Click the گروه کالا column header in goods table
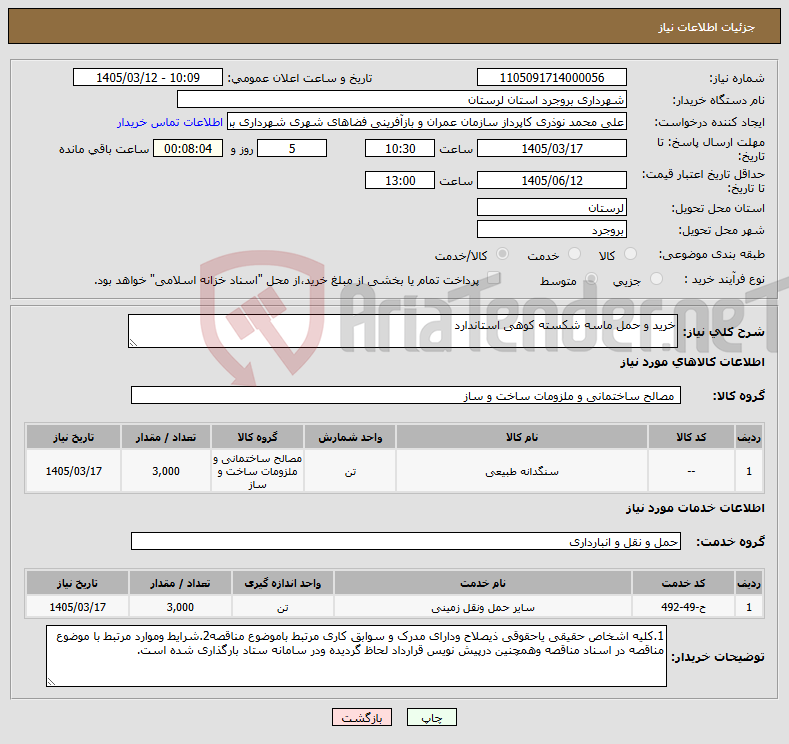The height and width of the screenshot is (744, 789). pos(257,437)
